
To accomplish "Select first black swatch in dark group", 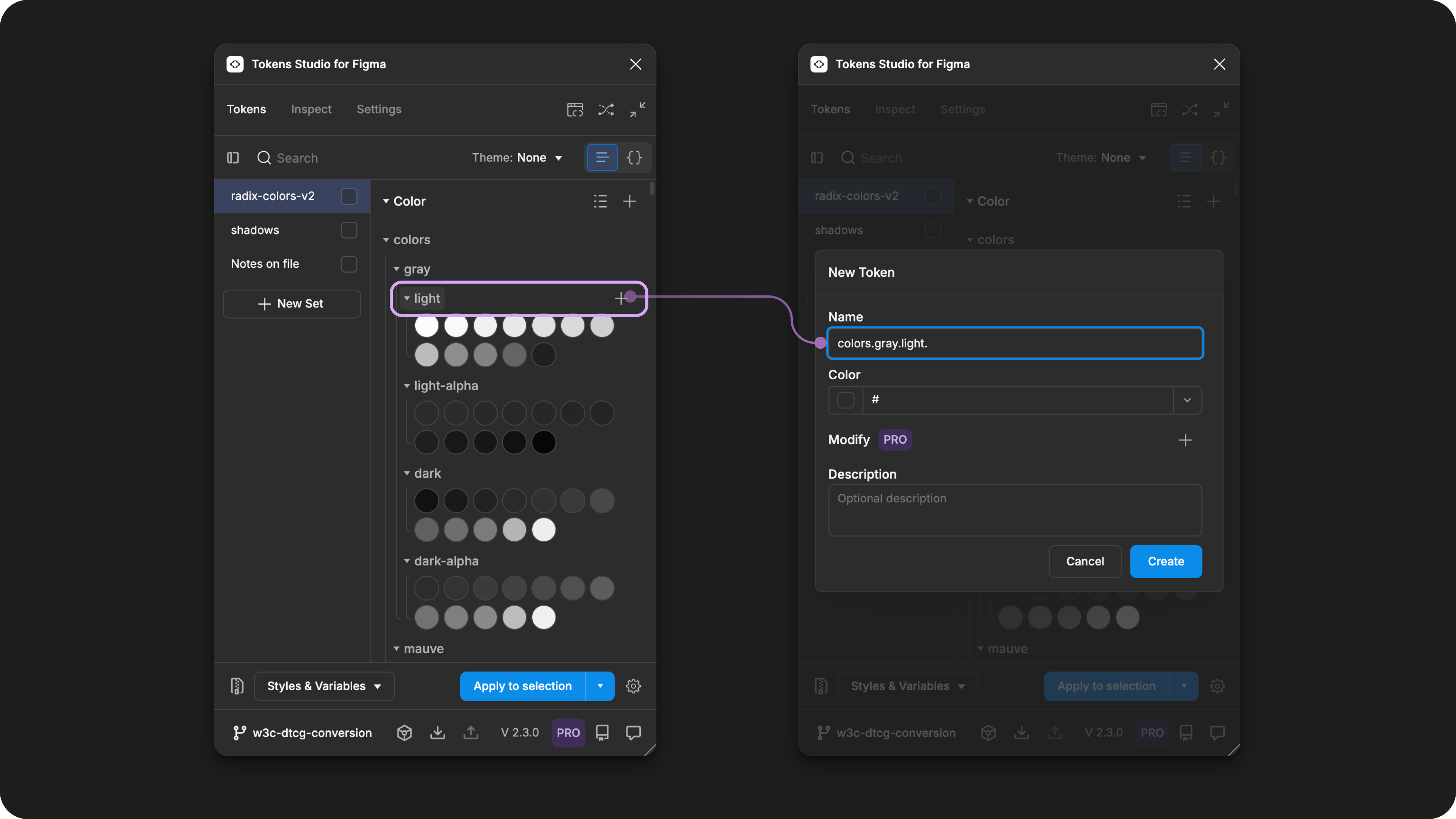I will [427, 501].
